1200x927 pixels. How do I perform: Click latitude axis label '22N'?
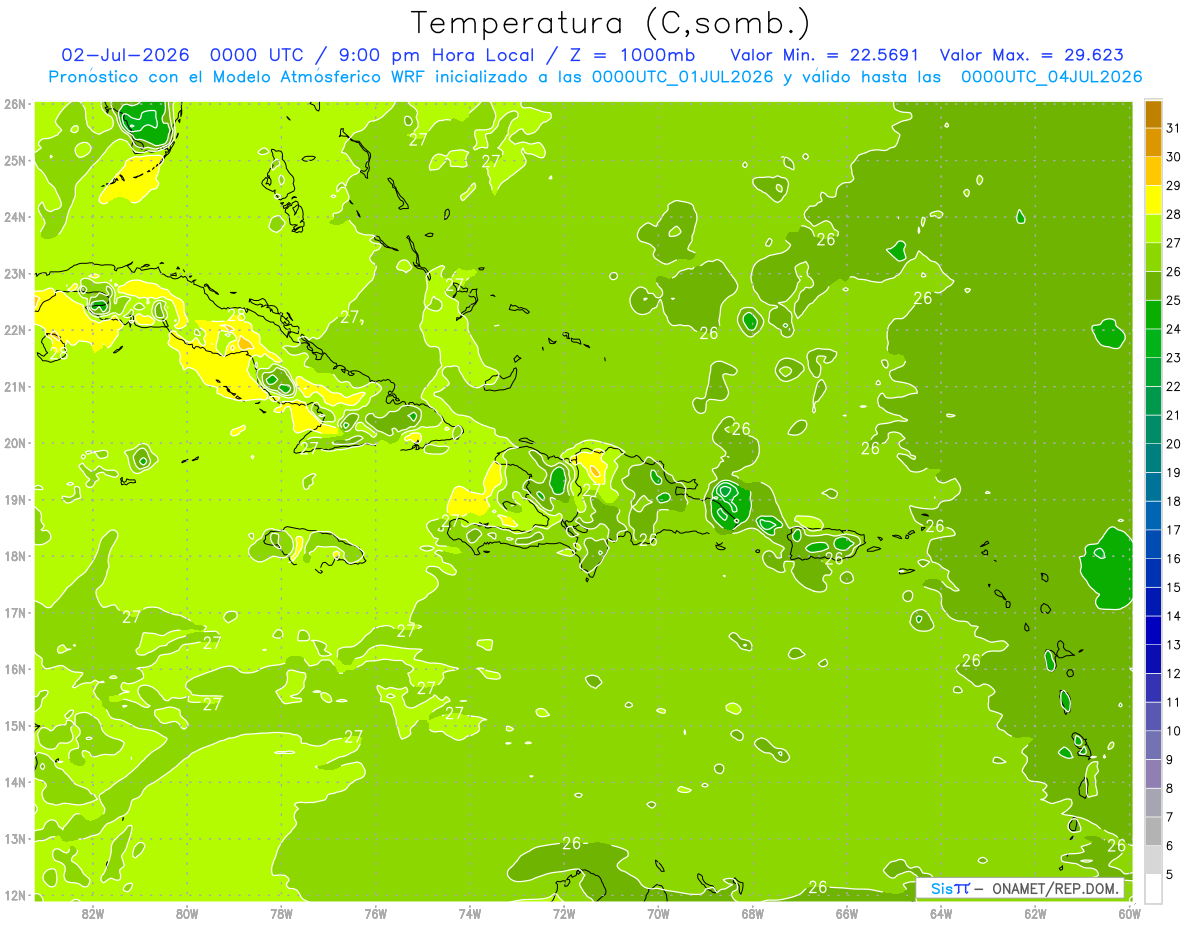tap(15, 330)
